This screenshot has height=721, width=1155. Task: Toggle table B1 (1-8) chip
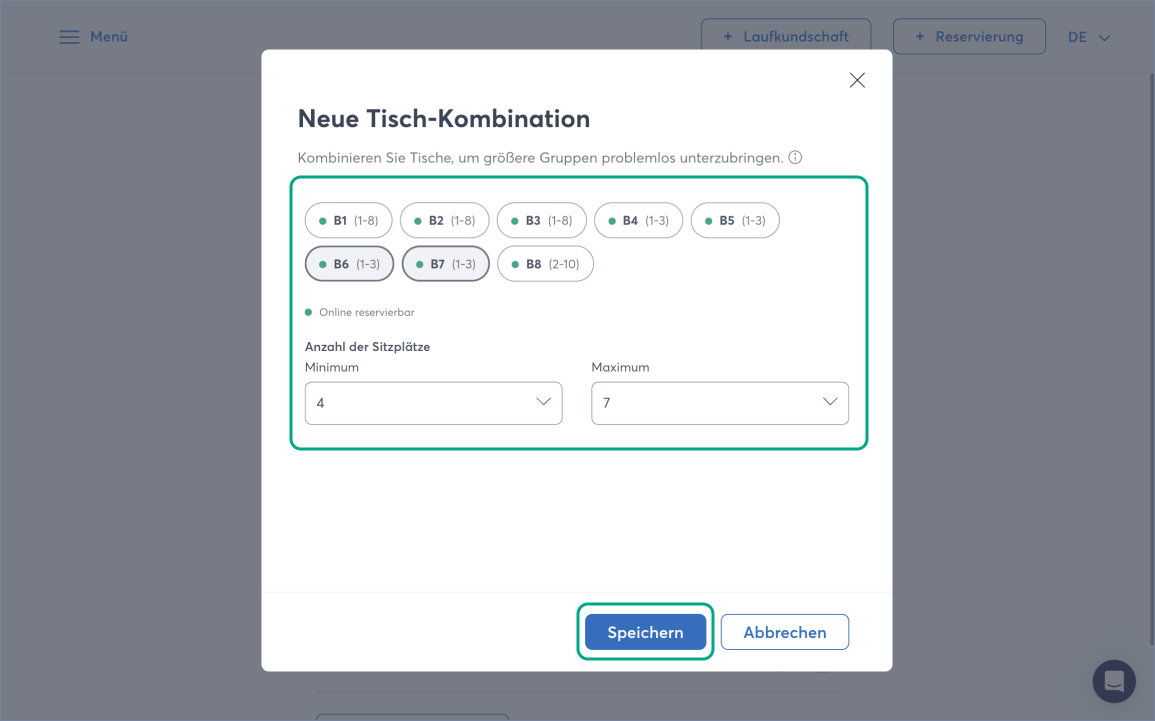point(348,220)
